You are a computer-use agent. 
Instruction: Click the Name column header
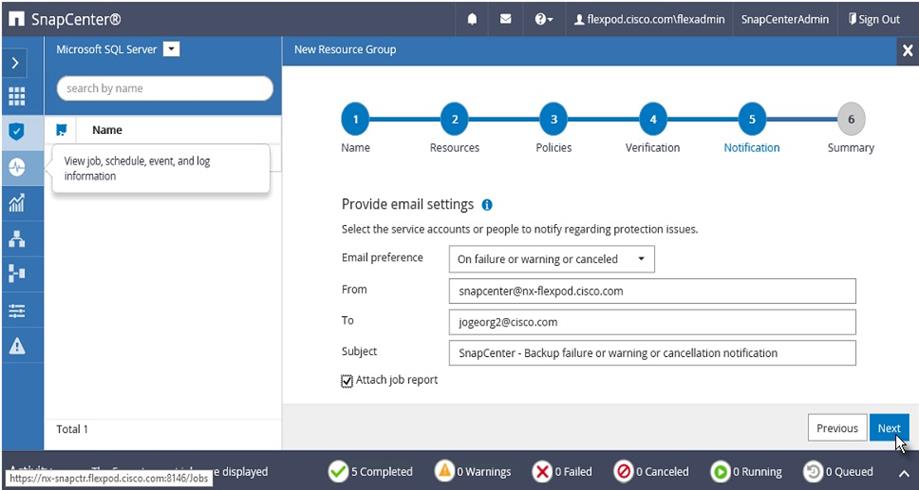(107, 130)
